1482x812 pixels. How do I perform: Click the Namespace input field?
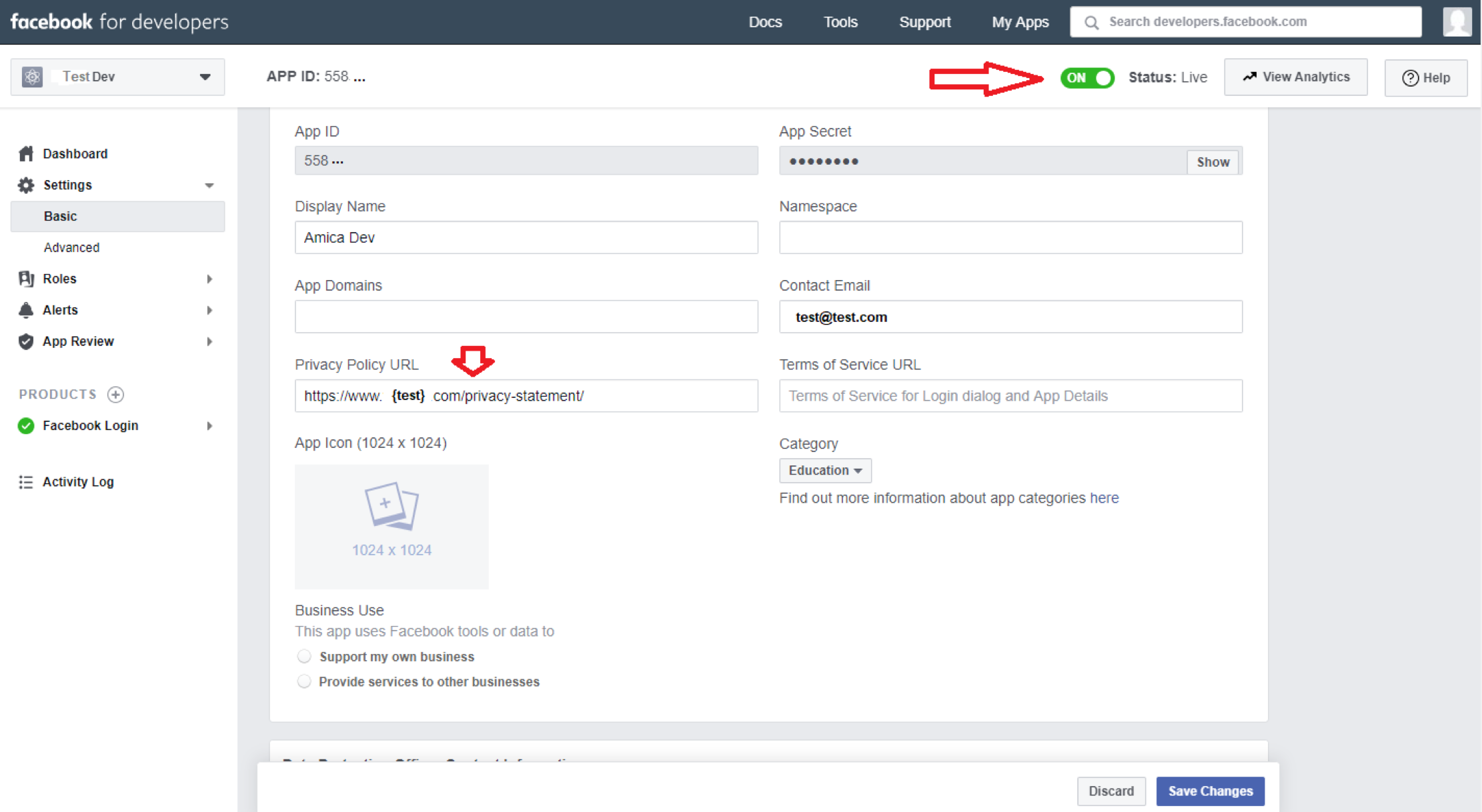[x=1010, y=237]
